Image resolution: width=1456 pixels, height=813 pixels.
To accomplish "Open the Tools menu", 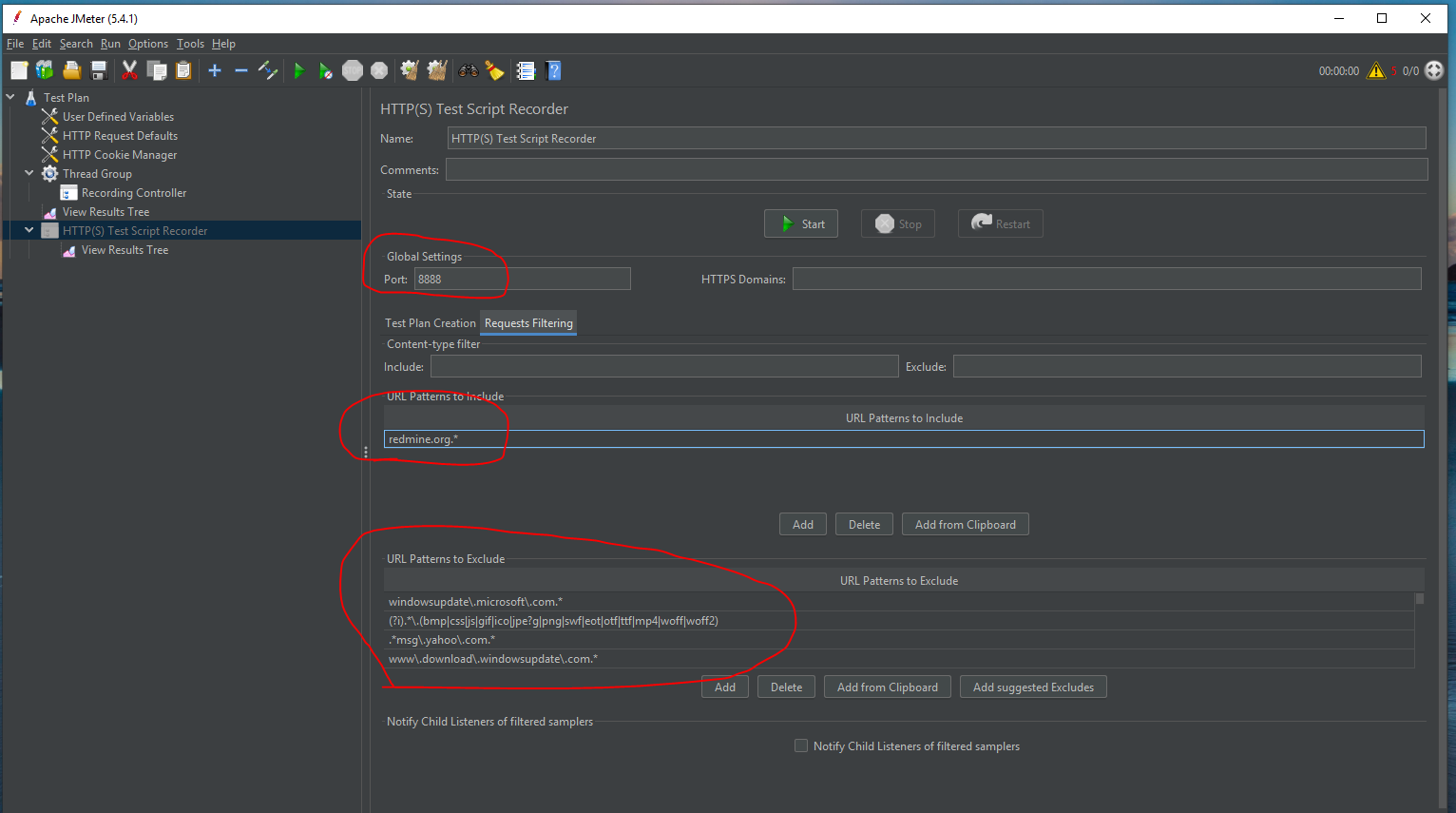I will [190, 44].
